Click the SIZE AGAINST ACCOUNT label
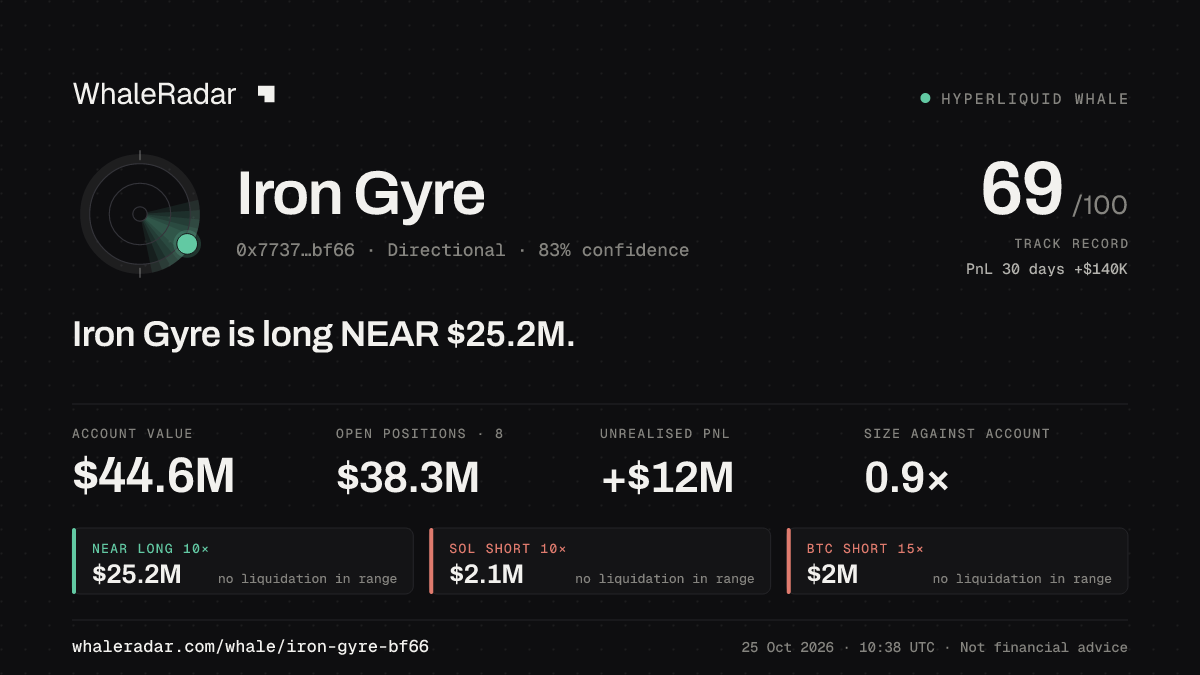The image size is (1200, 675). point(957,434)
